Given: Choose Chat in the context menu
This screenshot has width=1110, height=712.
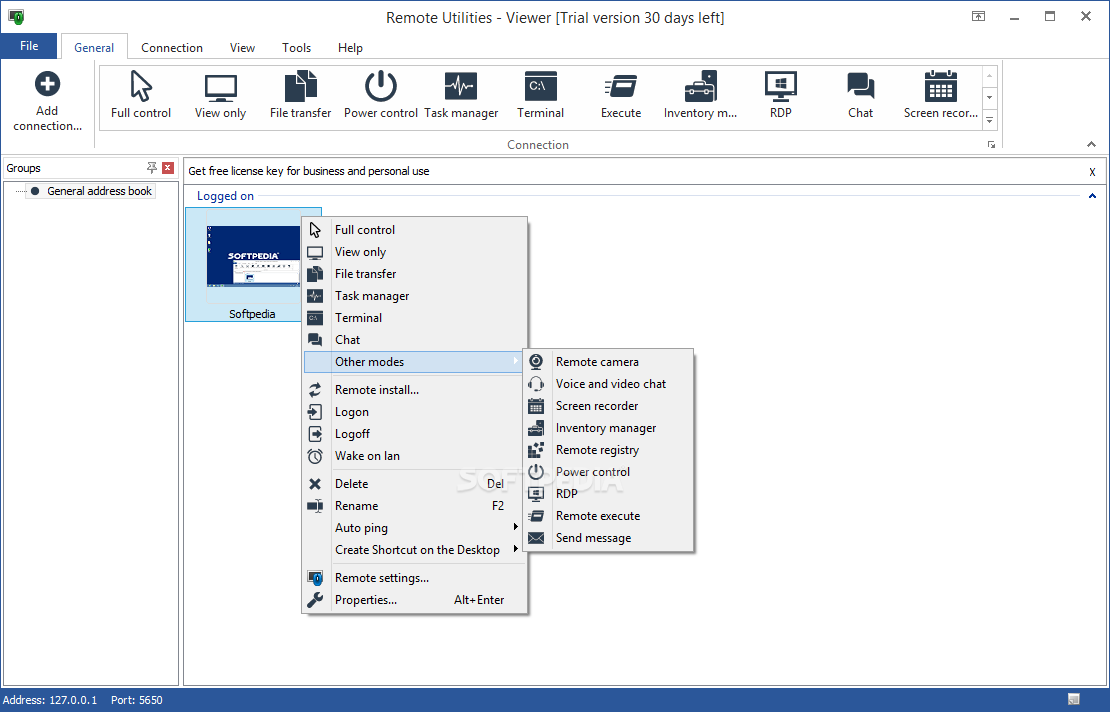Looking at the screenshot, I should [x=415, y=340].
